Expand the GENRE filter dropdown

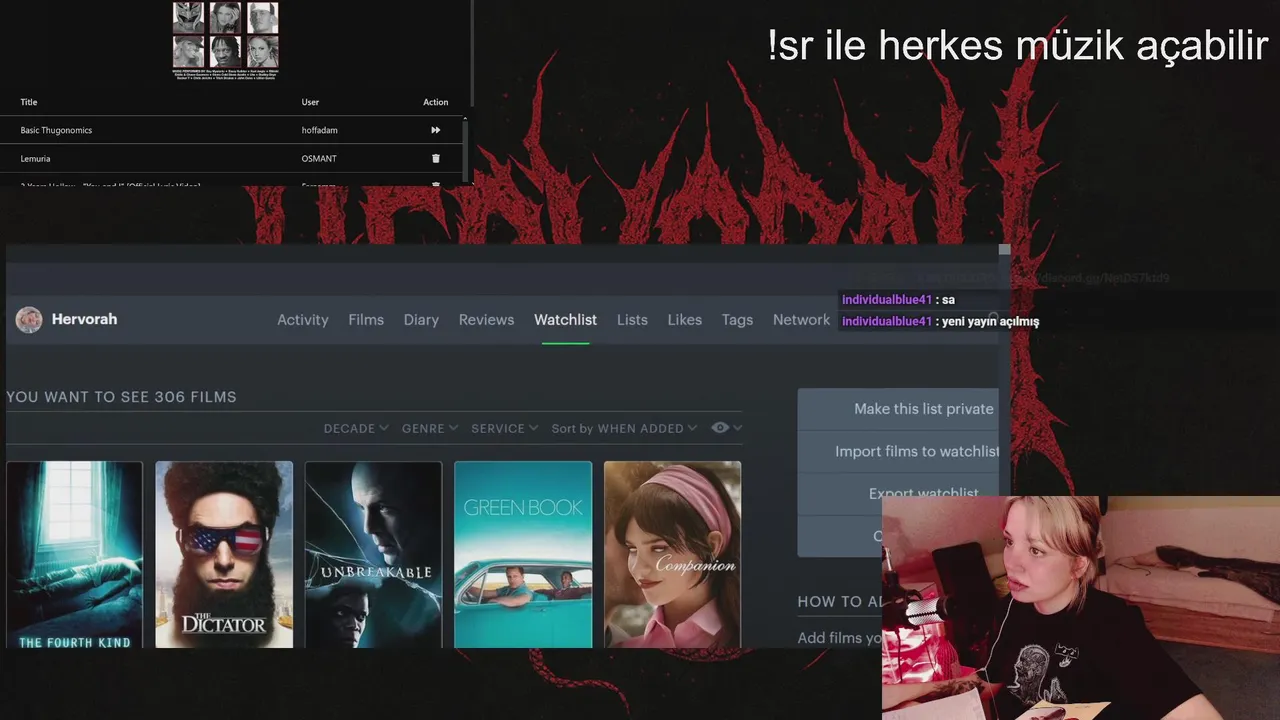pos(430,428)
